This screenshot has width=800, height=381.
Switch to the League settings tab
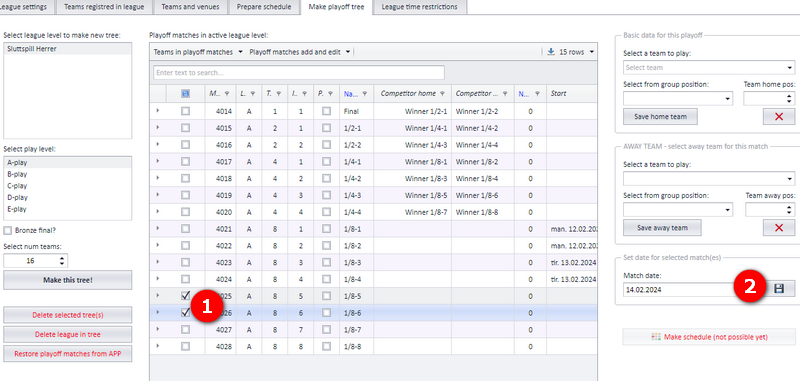tap(26, 7)
